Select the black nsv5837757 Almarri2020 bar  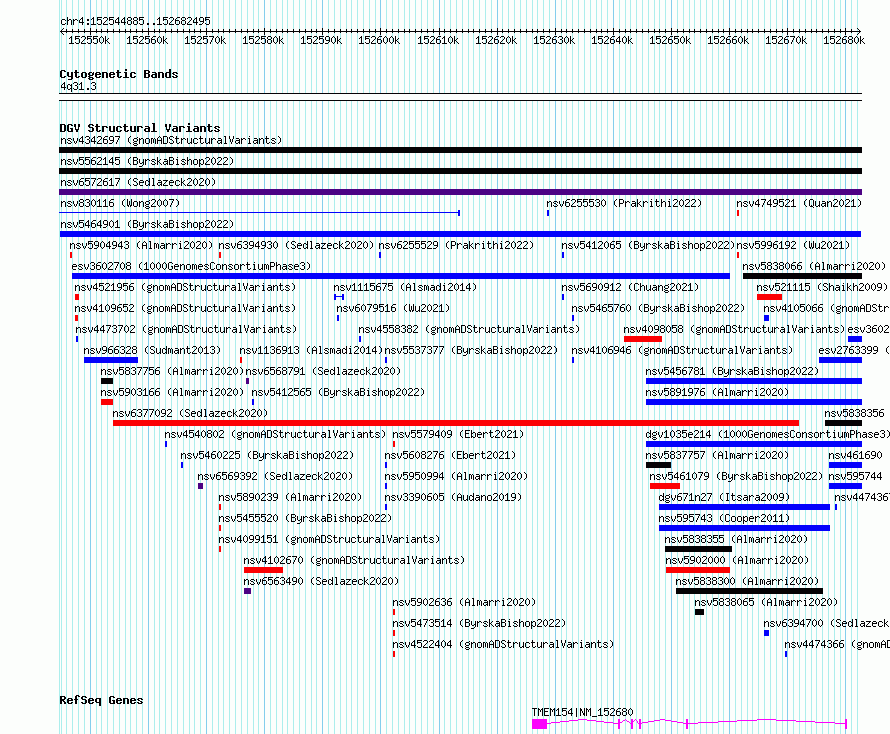click(x=658, y=465)
